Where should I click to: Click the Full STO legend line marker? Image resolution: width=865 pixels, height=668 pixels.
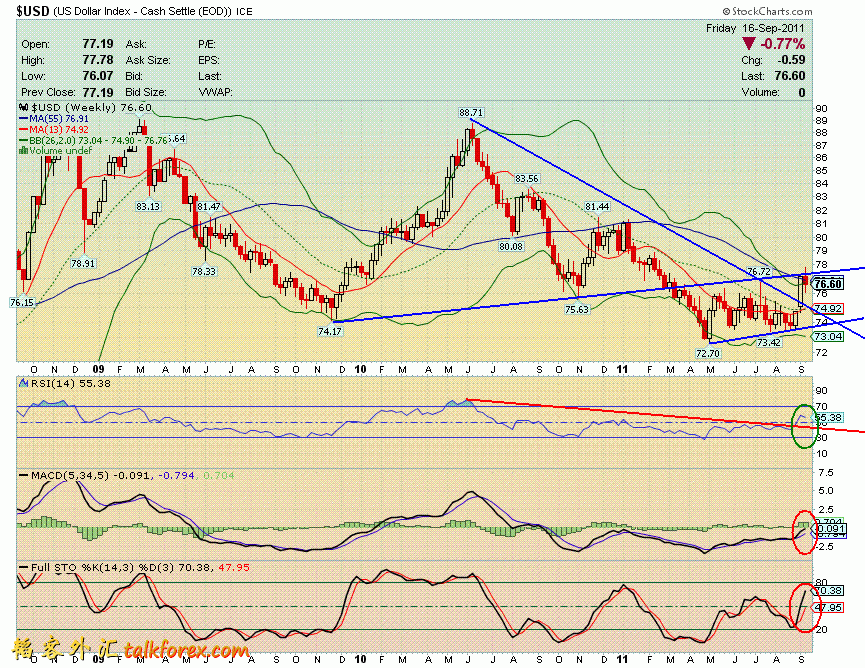[24, 567]
